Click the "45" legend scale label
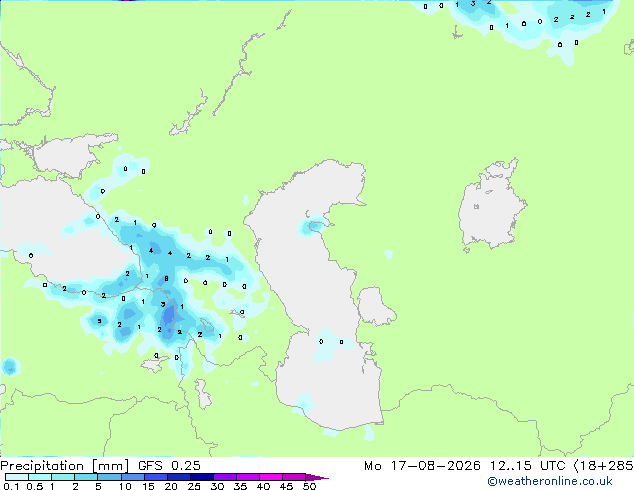This screenshot has height=490, width=634. (x=286, y=486)
